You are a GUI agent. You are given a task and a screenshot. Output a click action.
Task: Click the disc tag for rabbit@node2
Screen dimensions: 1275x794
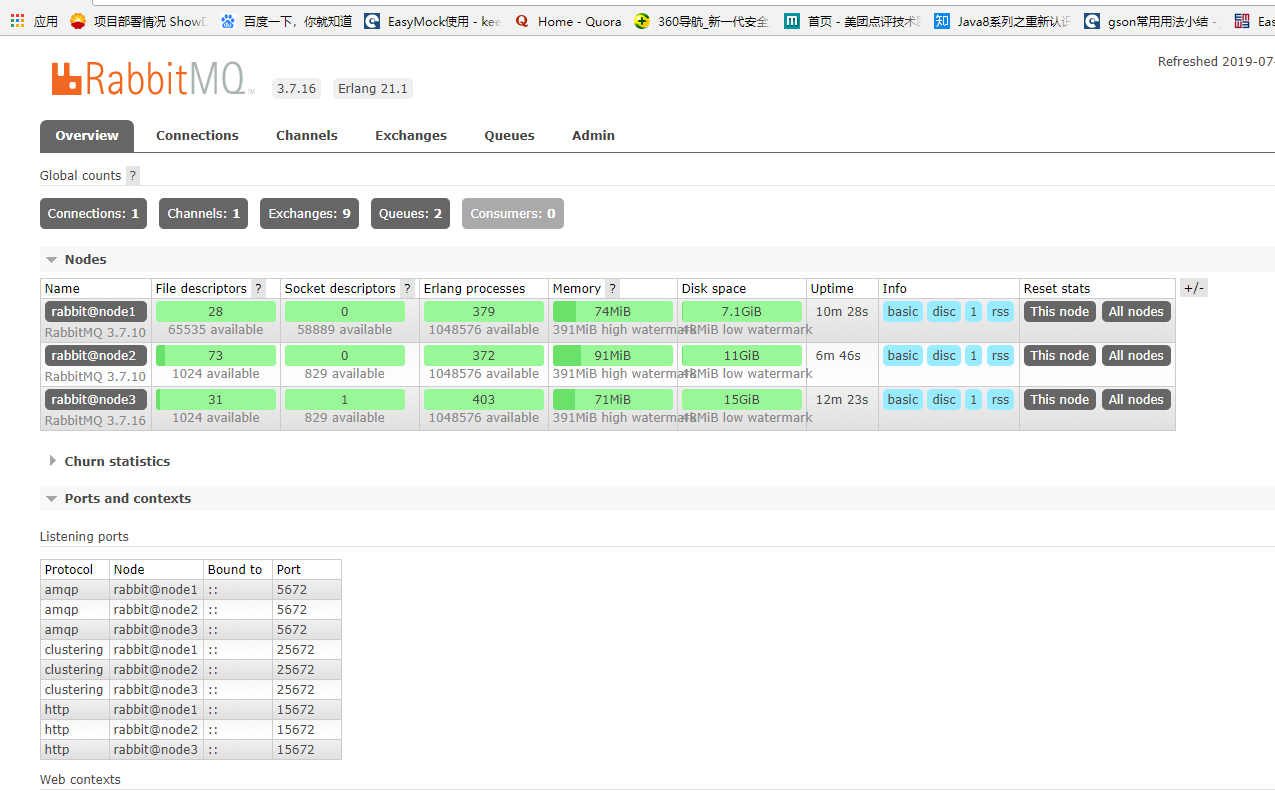pos(944,355)
